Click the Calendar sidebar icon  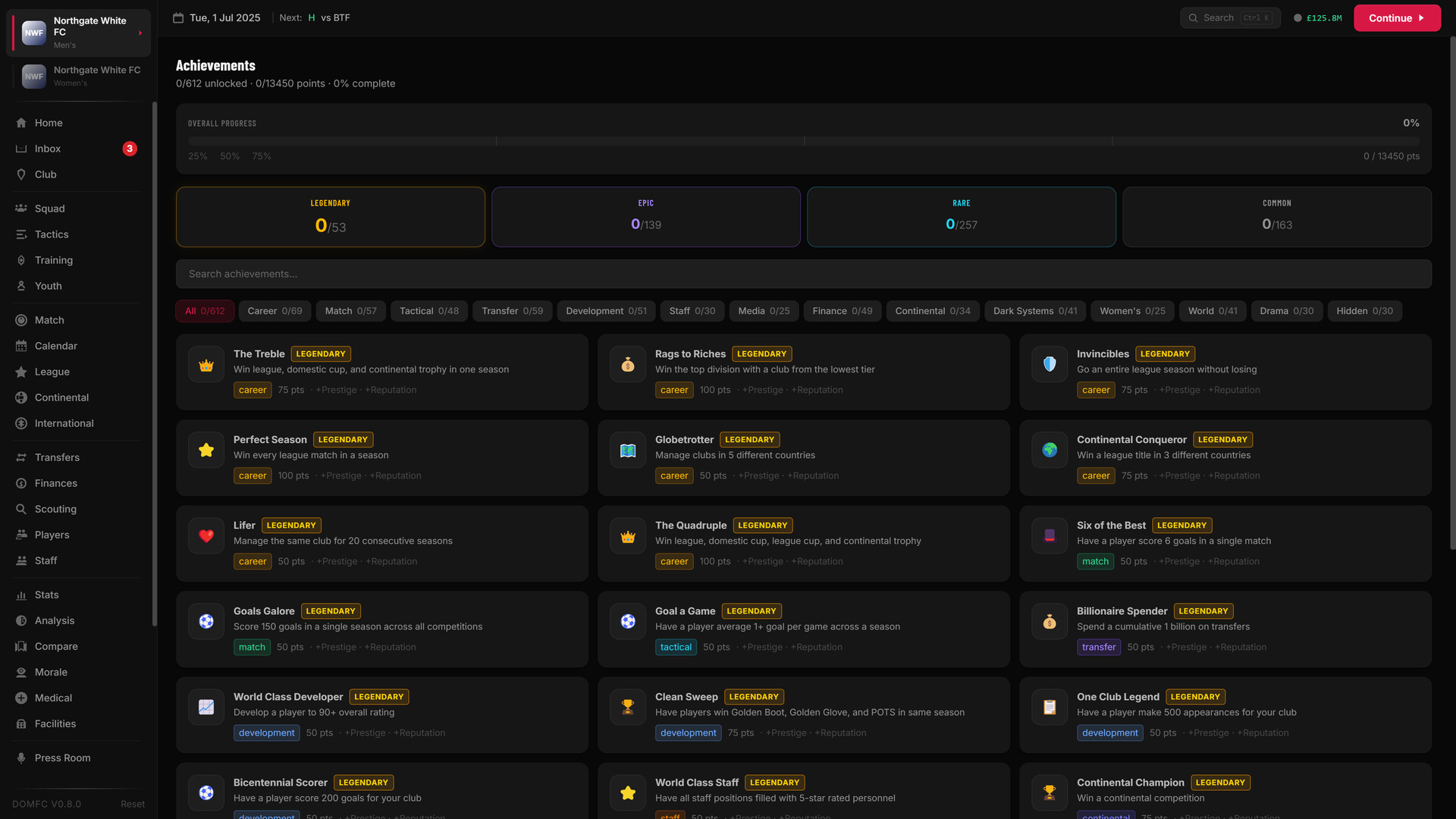tap(21, 346)
